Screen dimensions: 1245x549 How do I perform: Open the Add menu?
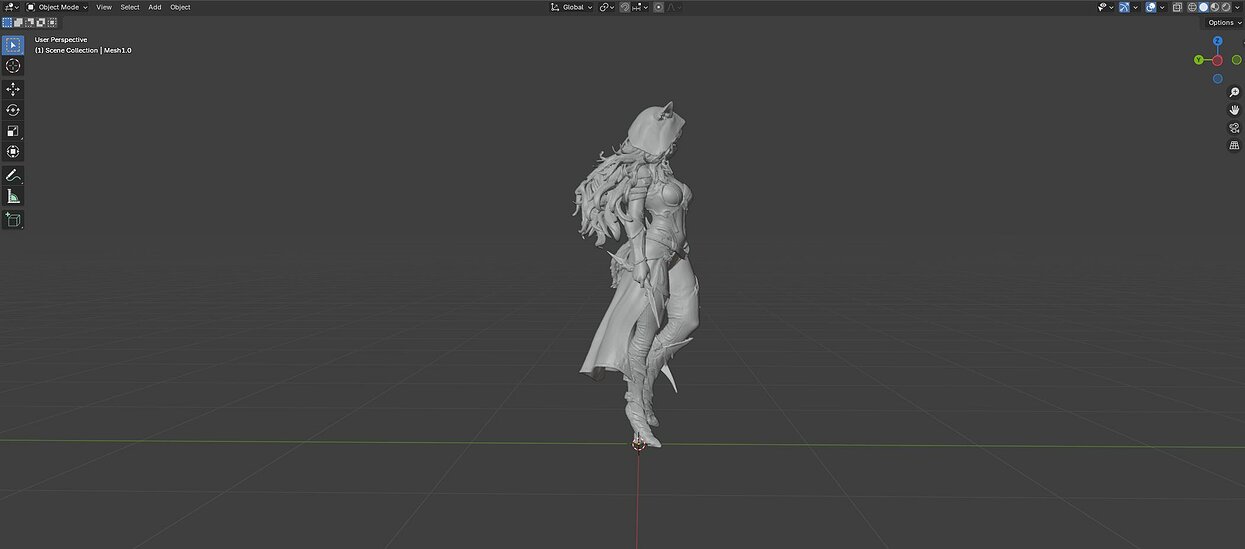155,7
